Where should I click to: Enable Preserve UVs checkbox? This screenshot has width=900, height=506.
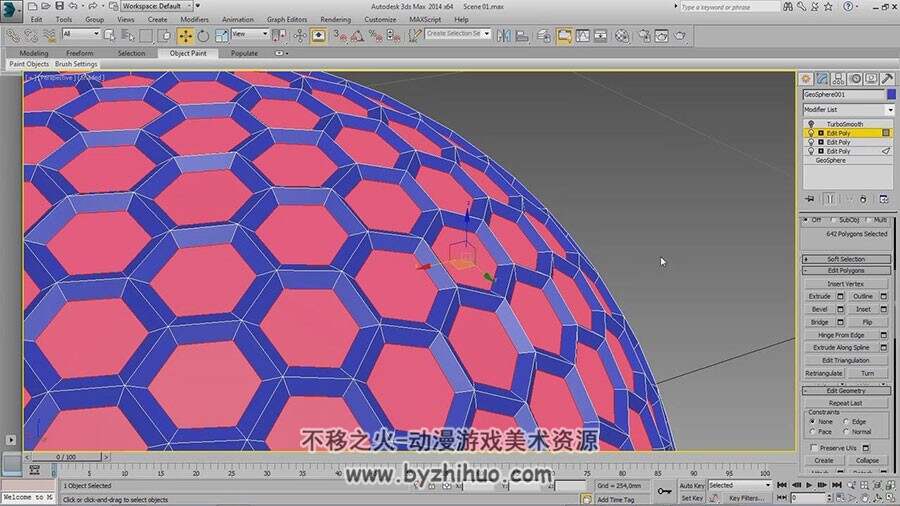(x=814, y=447)
